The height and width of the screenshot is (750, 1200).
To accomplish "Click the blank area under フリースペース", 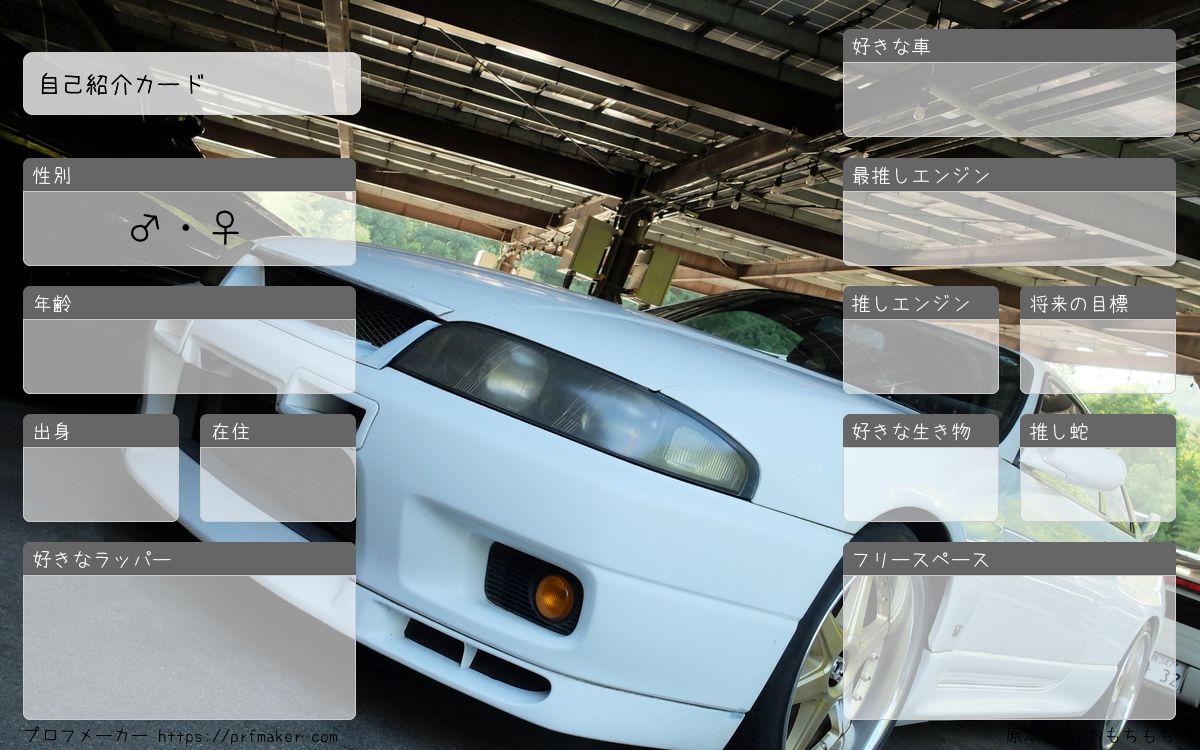I will pos(1009,647).
